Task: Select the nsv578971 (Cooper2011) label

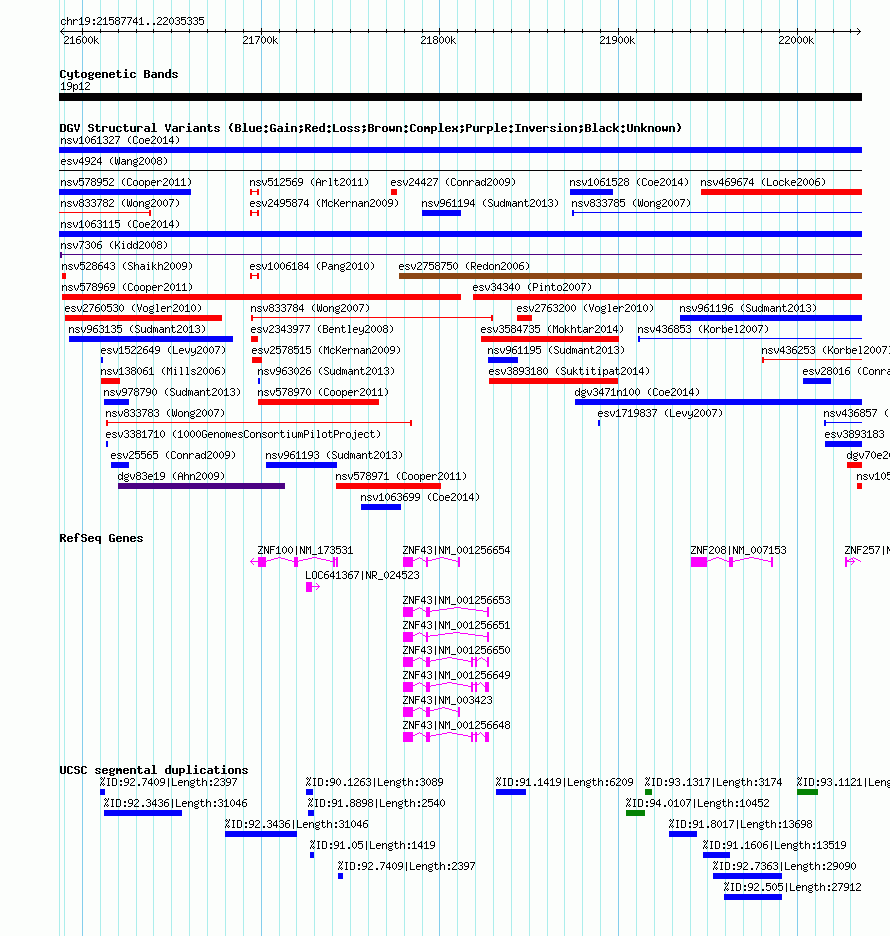Action: click(401, 476)
